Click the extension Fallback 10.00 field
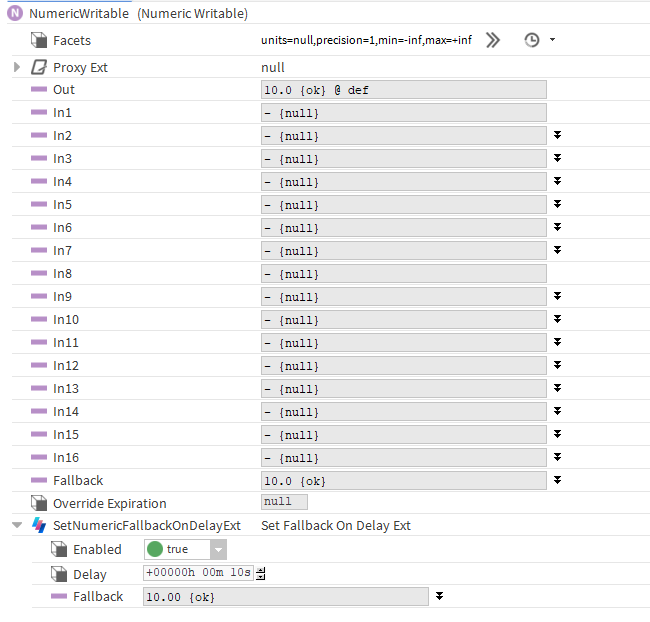 click(x=286, y=597)
